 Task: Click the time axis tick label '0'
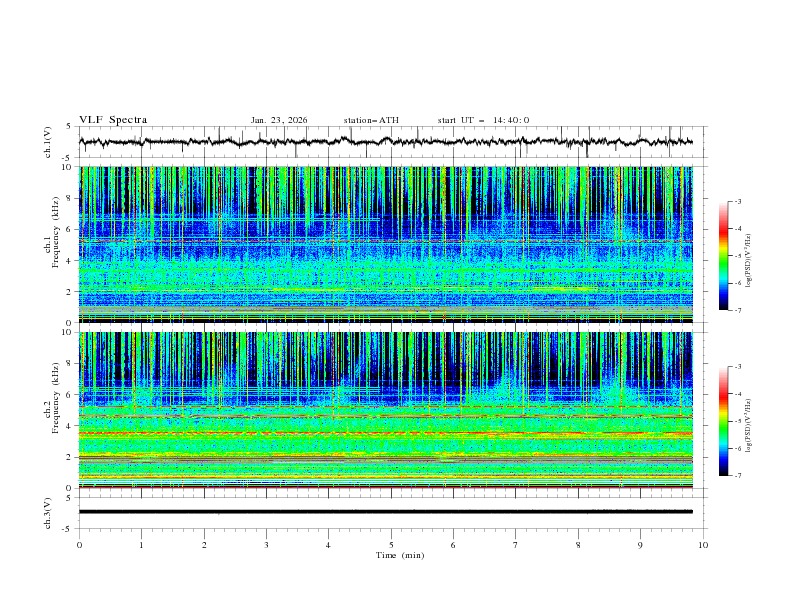point(79,545)
